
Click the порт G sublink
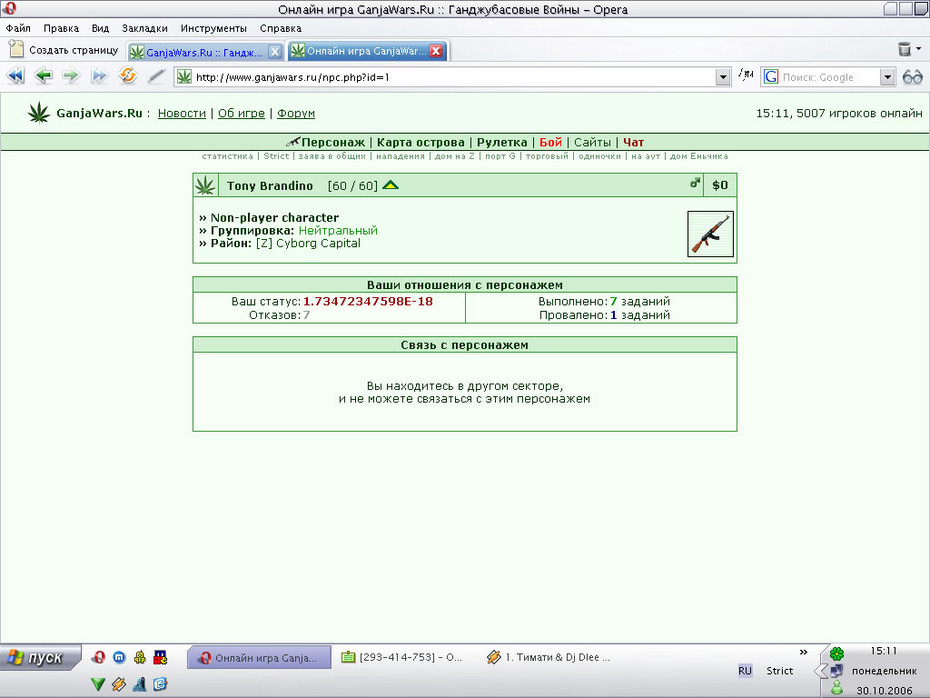tap(500, 156)
